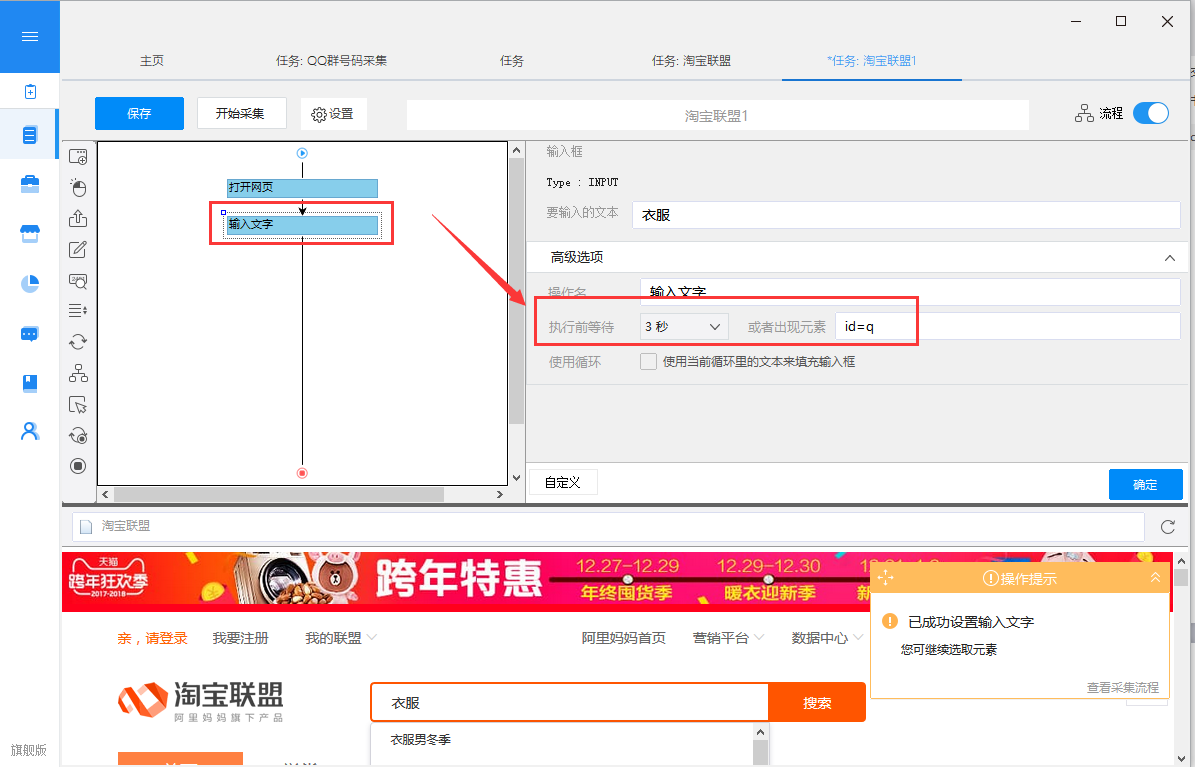Screen dimensions: 1195x767
Task: Click the orange 搜索 search button
Action: point(817,703)
